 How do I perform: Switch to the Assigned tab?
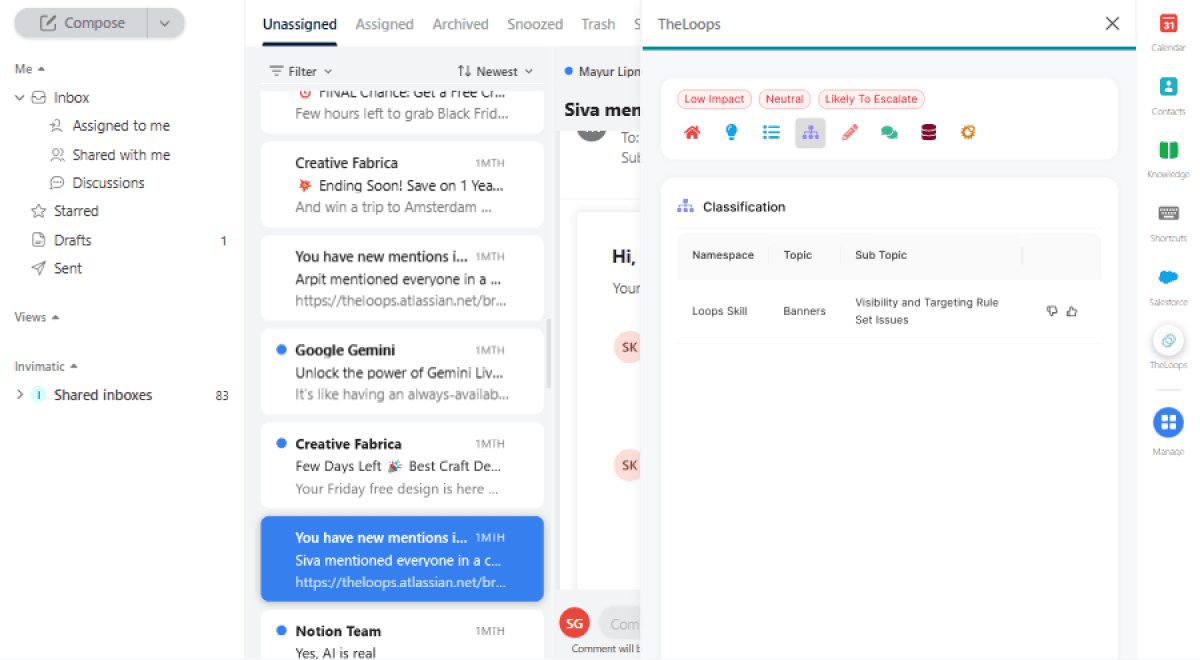[x=384, y=24]
